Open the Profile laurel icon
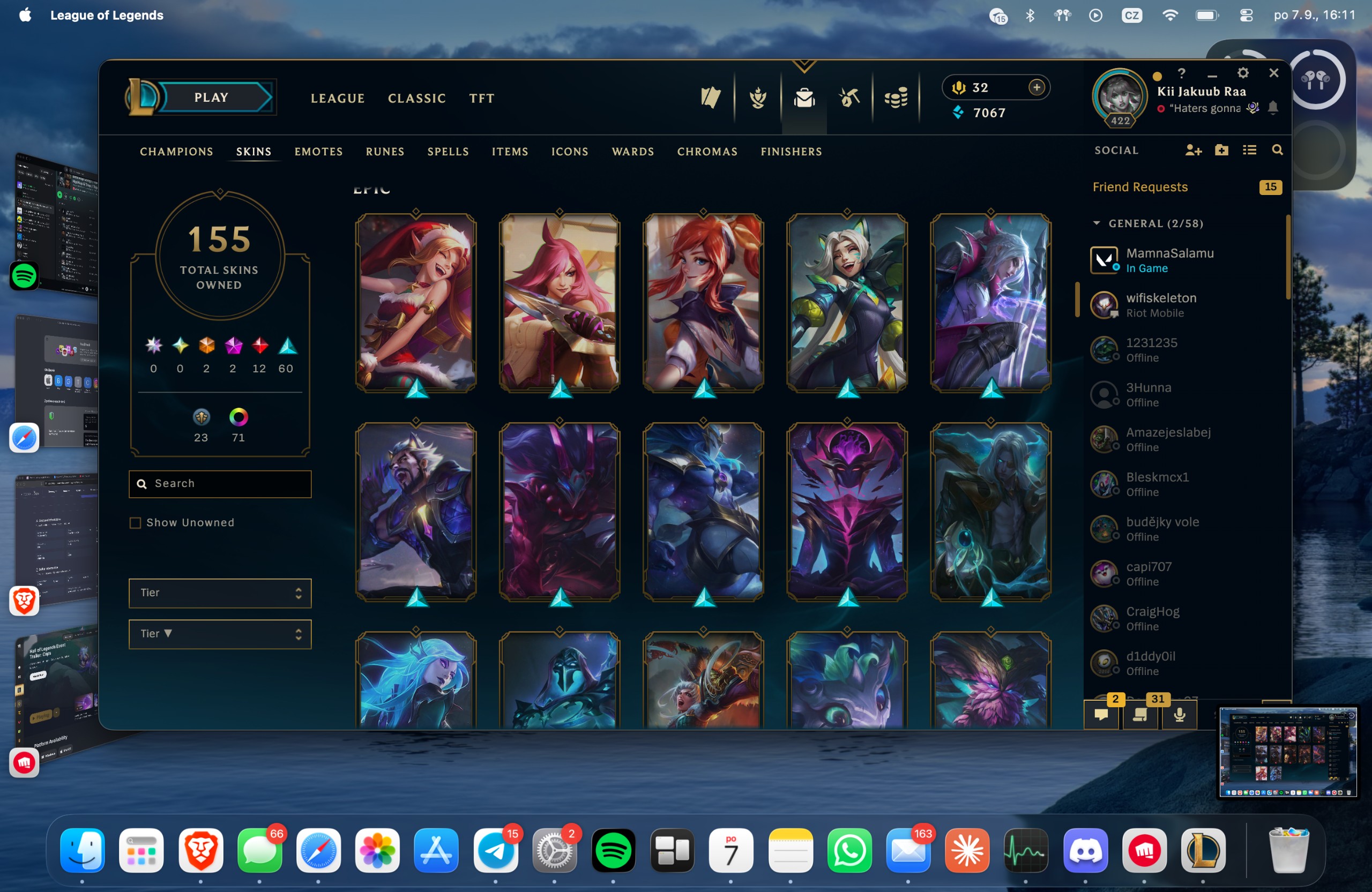The width and height of the screenshot is (1372, 892). 757,98
